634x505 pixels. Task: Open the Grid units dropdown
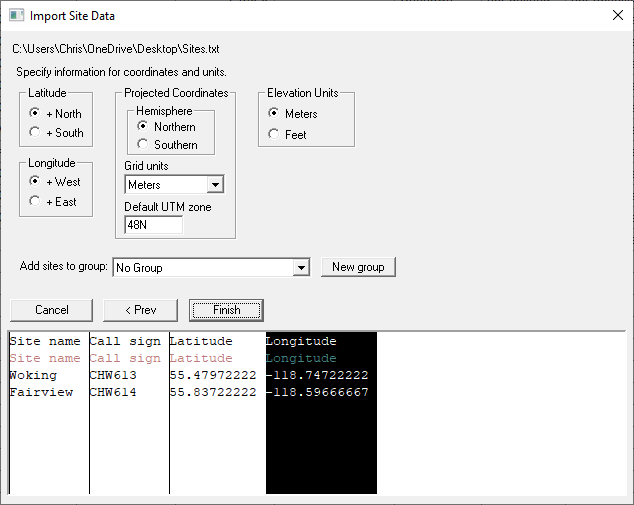(x=214, y=185)
